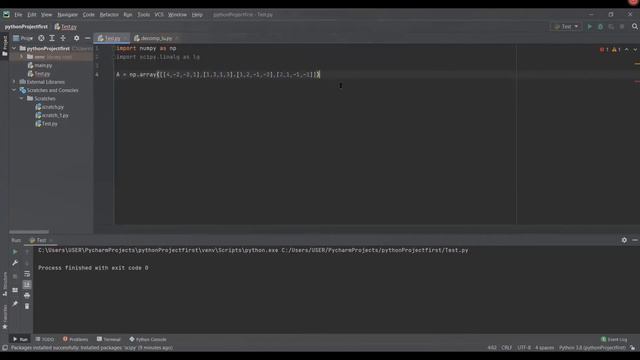Collapse the Scratches folder
This screenshot has height=360, width=640.
(x=22, y=98)
